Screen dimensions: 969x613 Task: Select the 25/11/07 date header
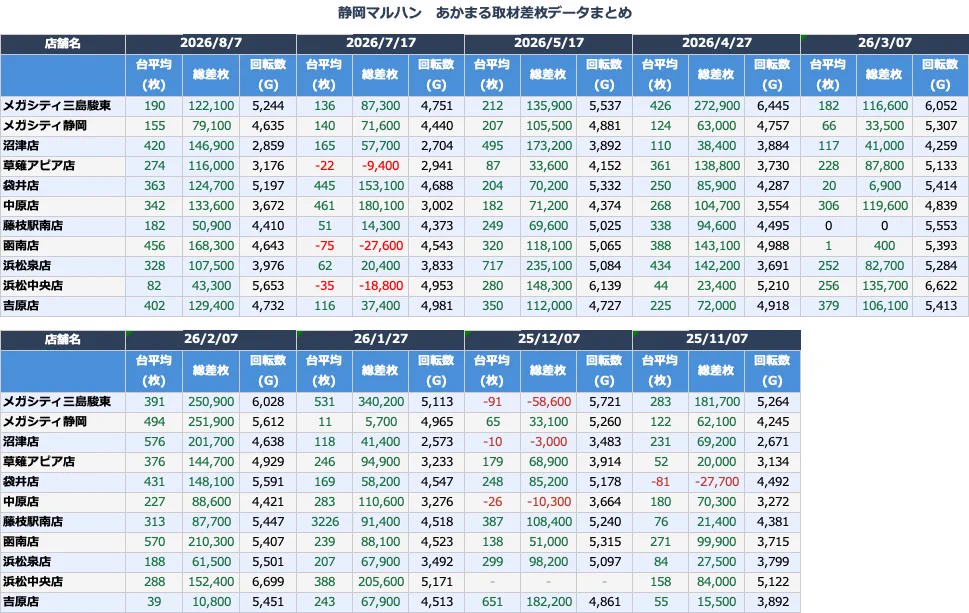[x=717, y=339]
